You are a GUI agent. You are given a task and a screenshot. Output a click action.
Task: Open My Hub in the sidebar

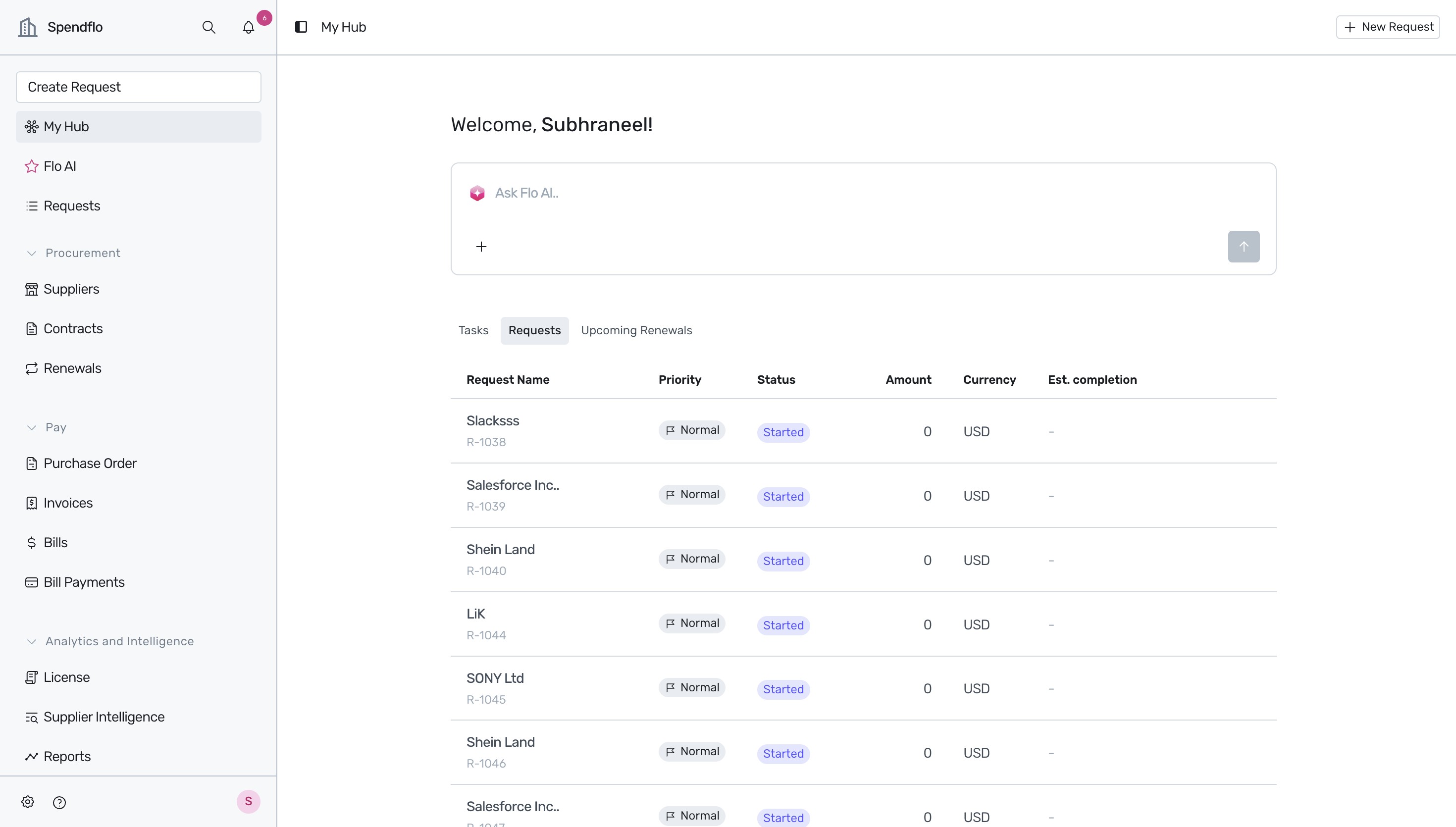[x=139, y=127]
